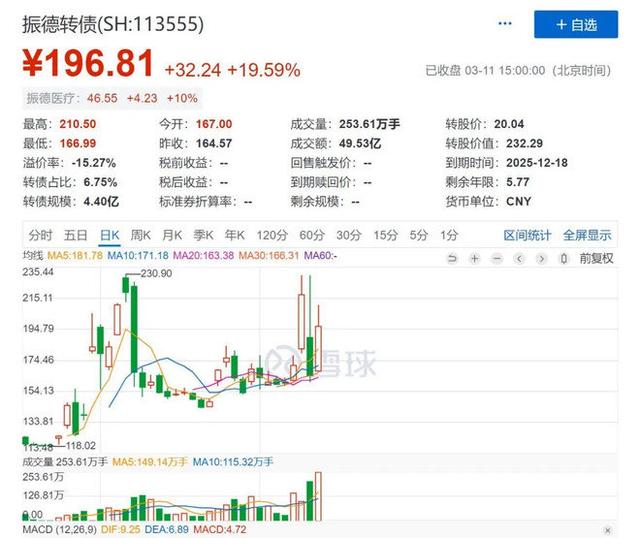The width and height of the screenshot is (640, 538).
Task: Click the volume MA10:115.32万手 label
Action: point(233,462)
